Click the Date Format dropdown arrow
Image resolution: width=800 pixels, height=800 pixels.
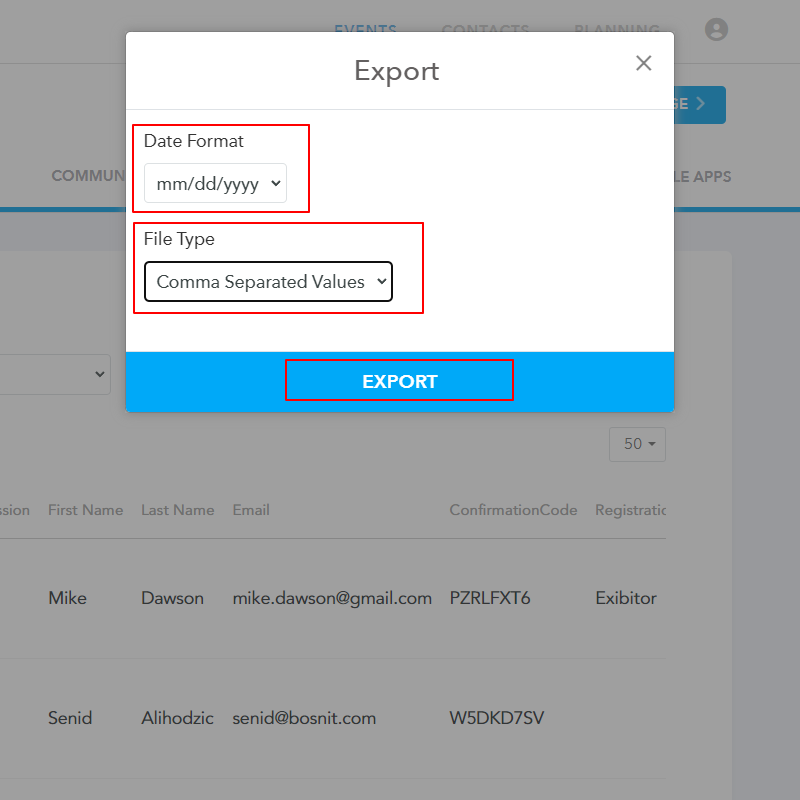[x=274, y=183]
